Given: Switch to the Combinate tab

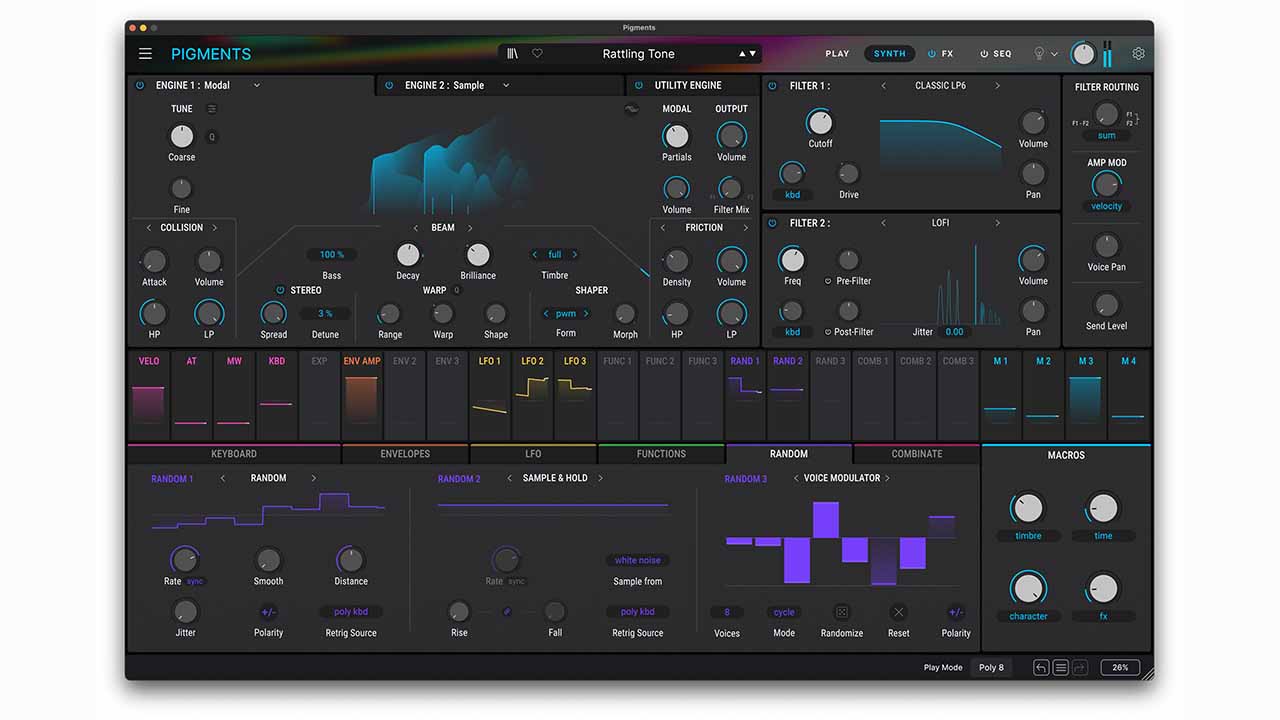Looking at the screenshot, I should coord(916,454).
